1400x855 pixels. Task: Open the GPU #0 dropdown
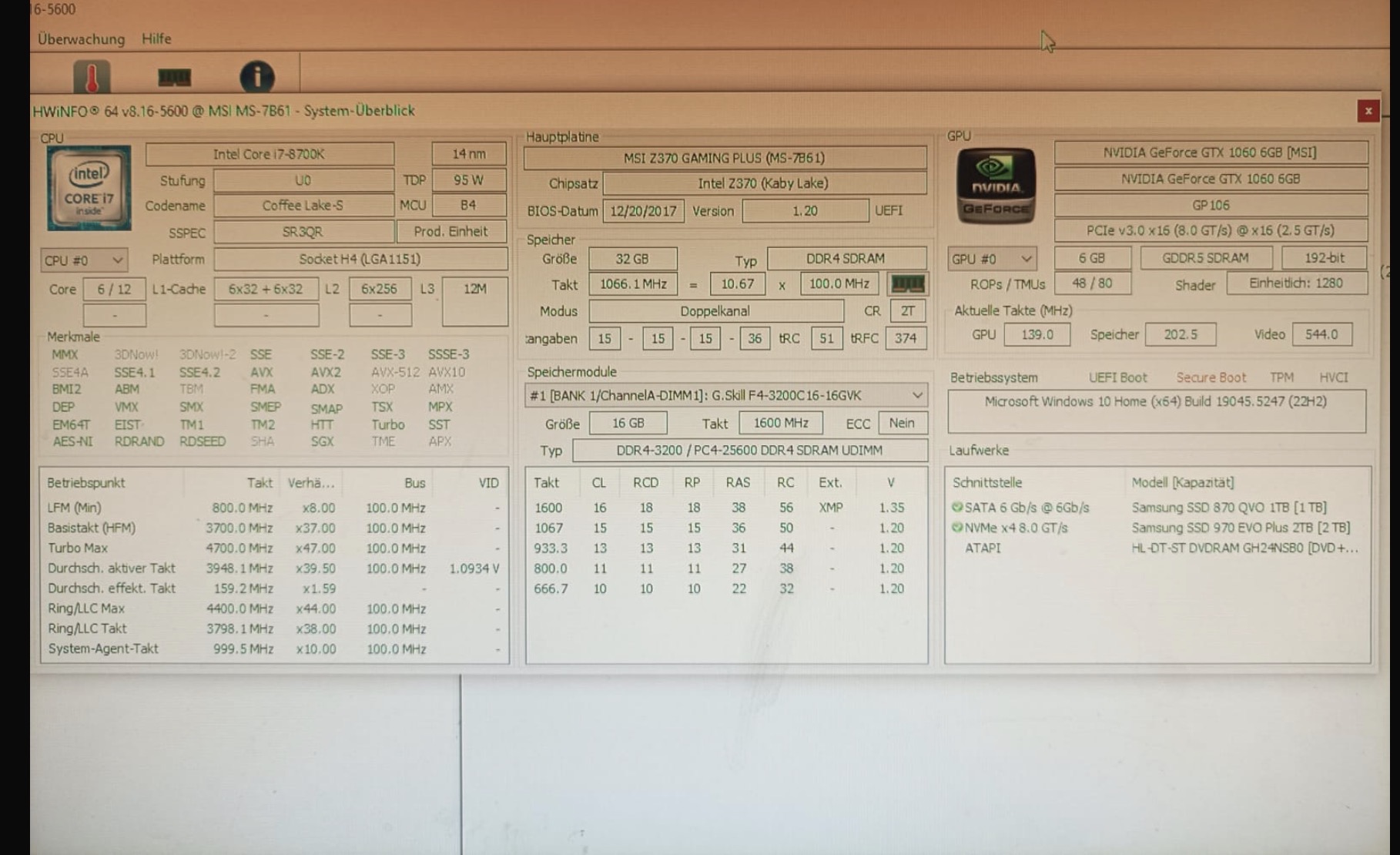pos(992,259)
